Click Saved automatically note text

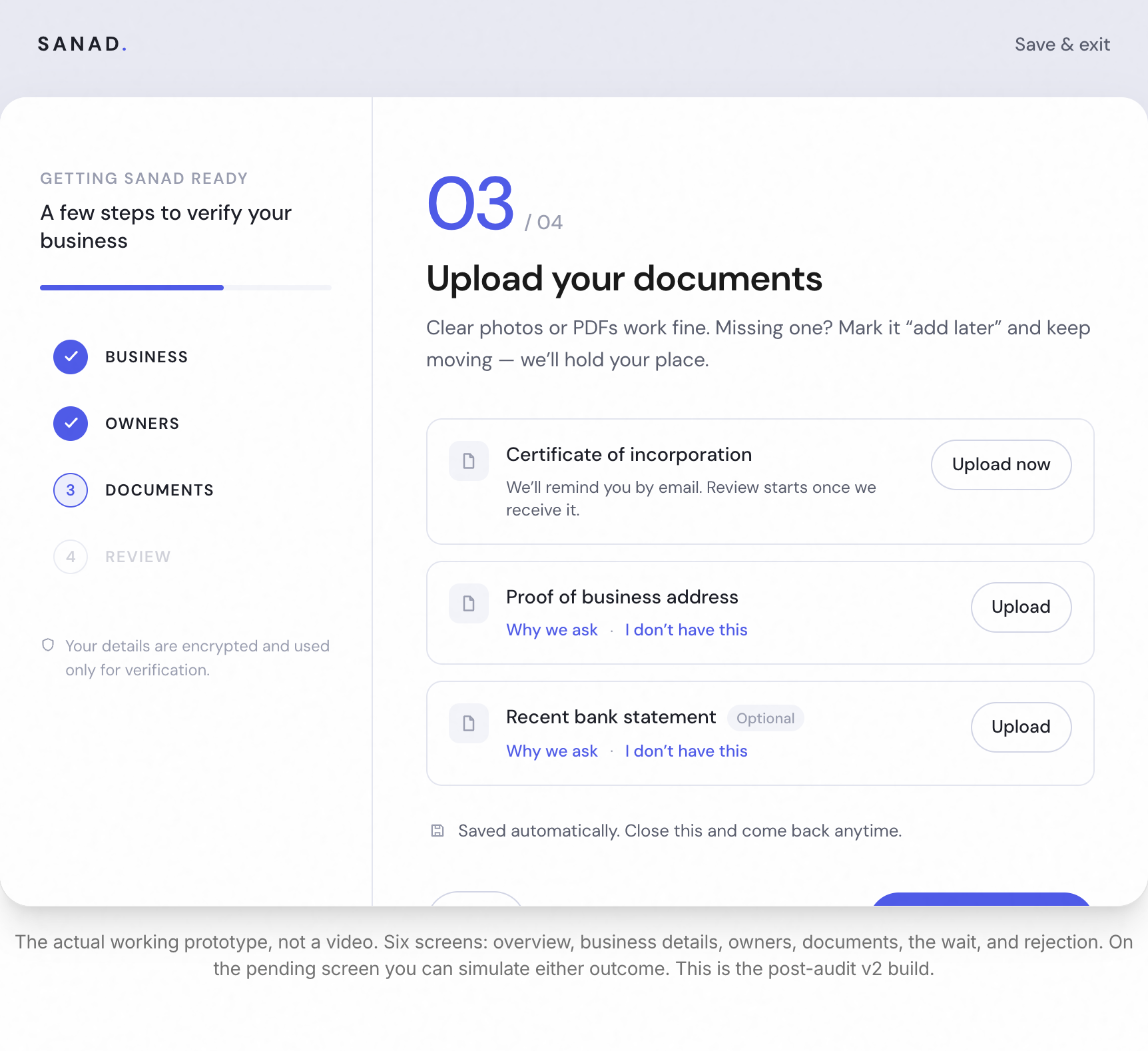[x=680, y=831]
